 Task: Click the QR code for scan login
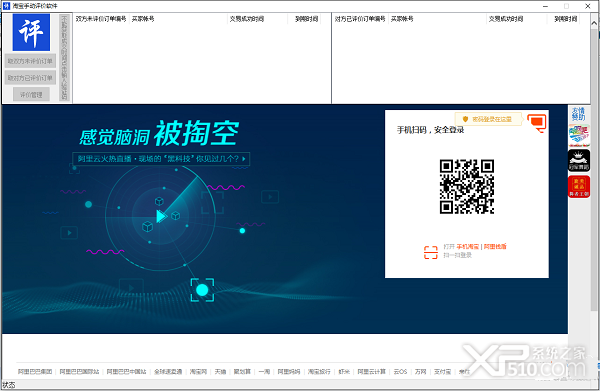tap(466, 186)
